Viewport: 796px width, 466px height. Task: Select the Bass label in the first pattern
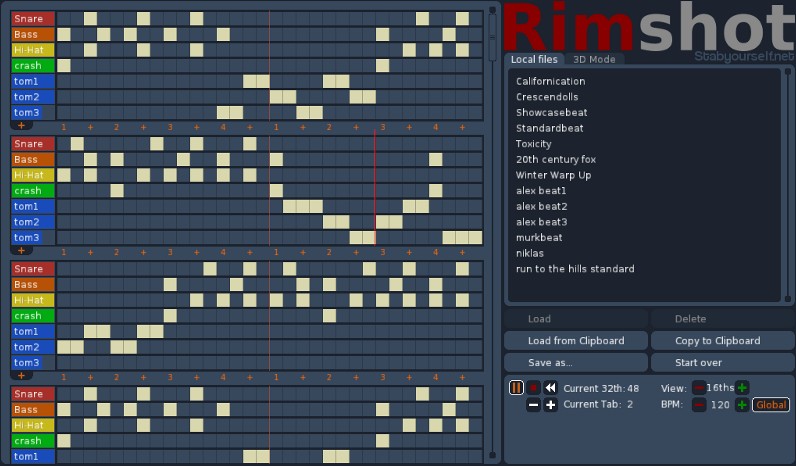32,35
